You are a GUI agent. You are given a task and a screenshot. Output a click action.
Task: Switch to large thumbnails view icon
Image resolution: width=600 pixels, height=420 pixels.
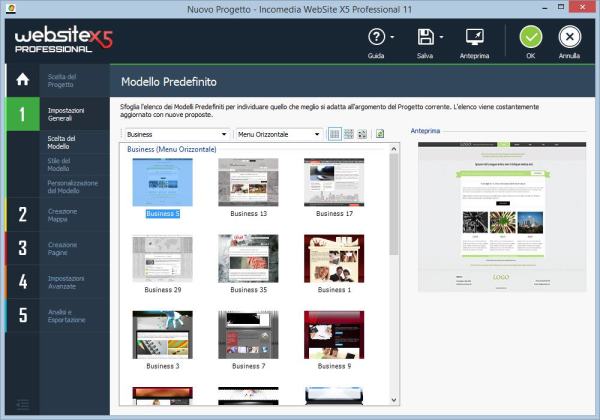coord(335,134)
